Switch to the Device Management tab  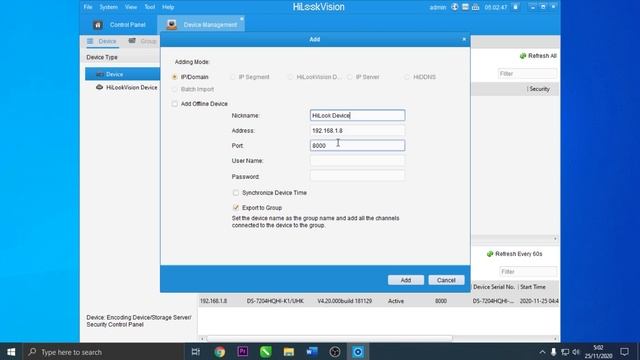[x=201, y=24]
